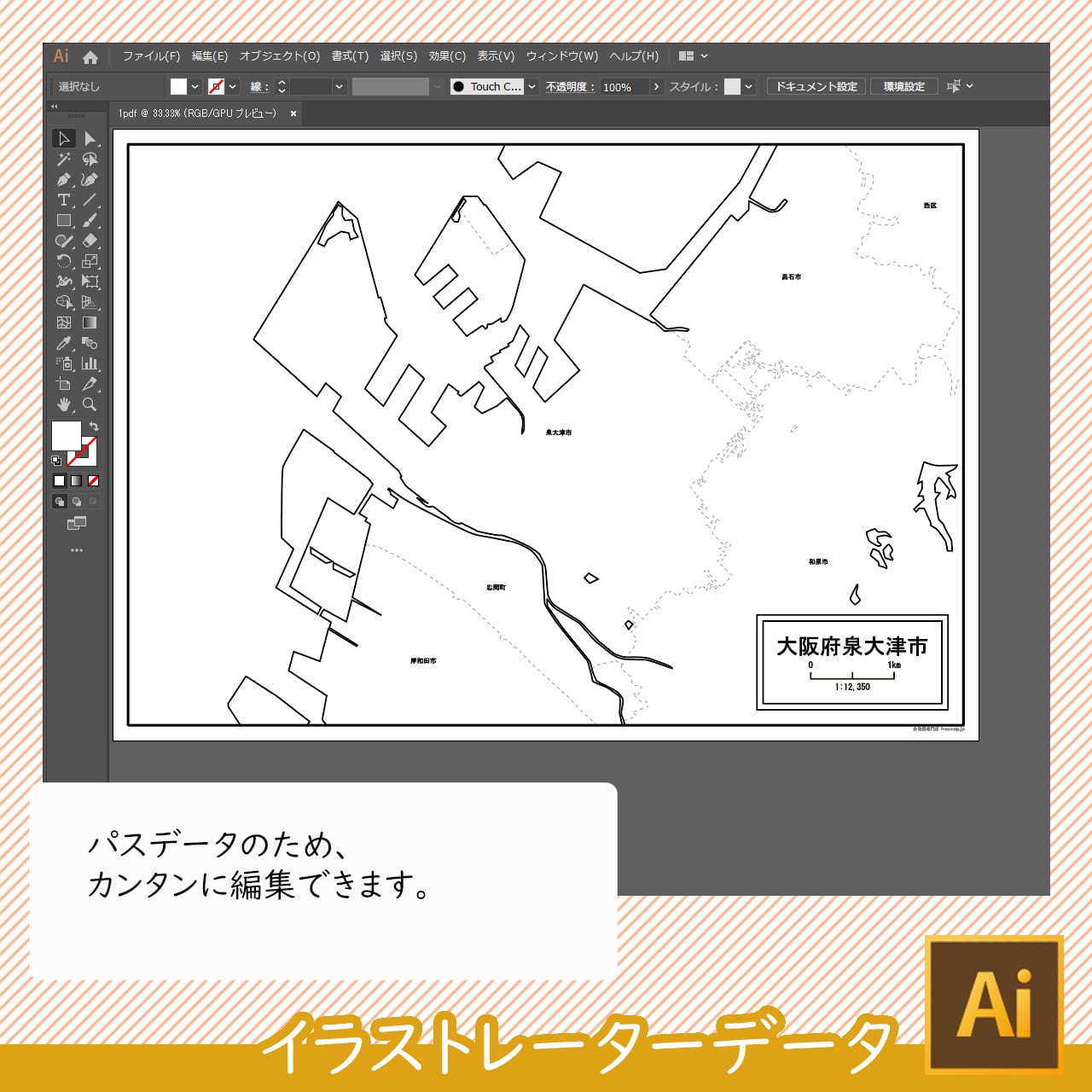Collapse the tools panel with double arrows
This screenshot has width=1092, height=1092.
tap(55, 107)
